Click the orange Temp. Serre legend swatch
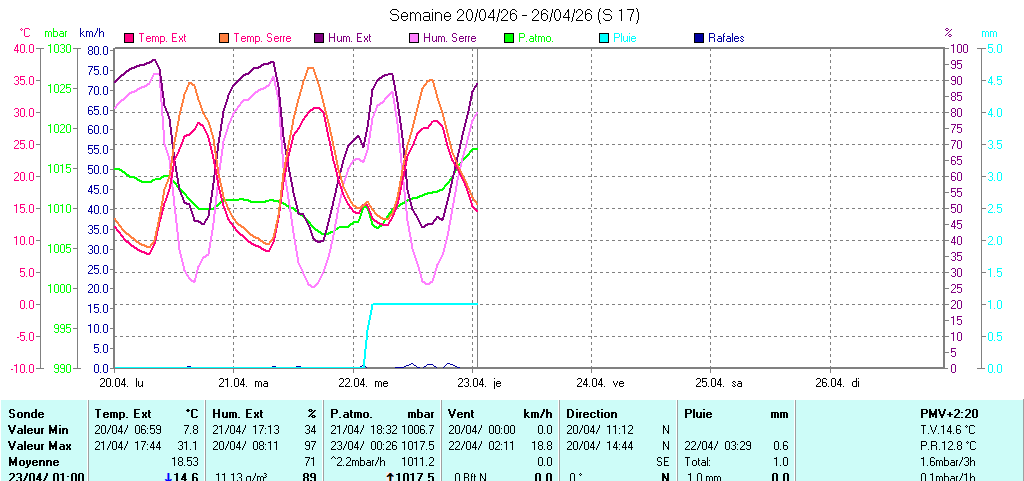This screenshot has width=1024, height=481. [224, 38]
